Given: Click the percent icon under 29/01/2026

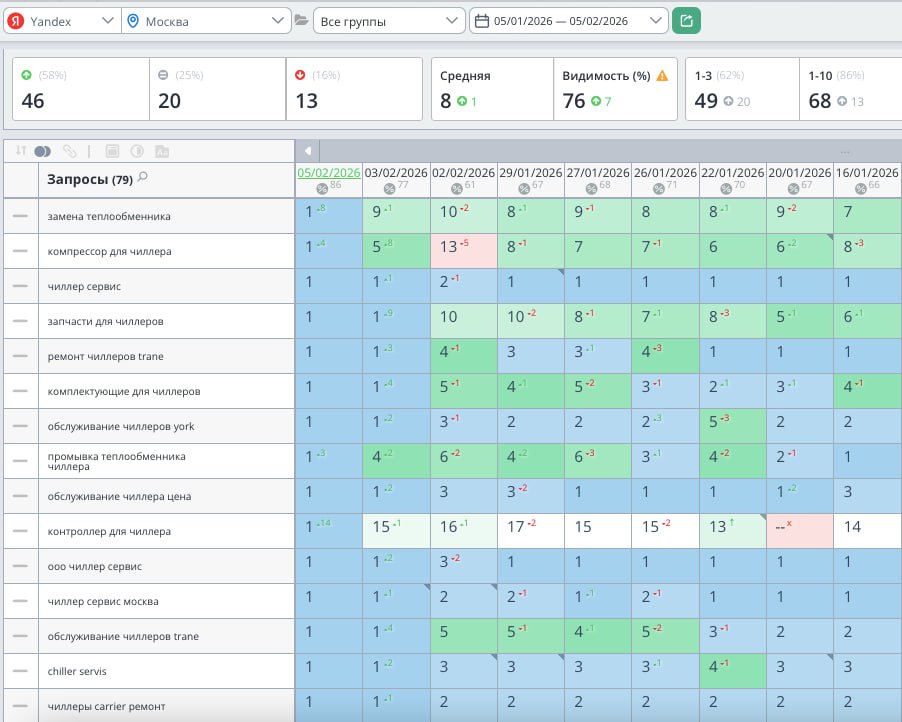Looking at the screenshot, I should 524,189.
